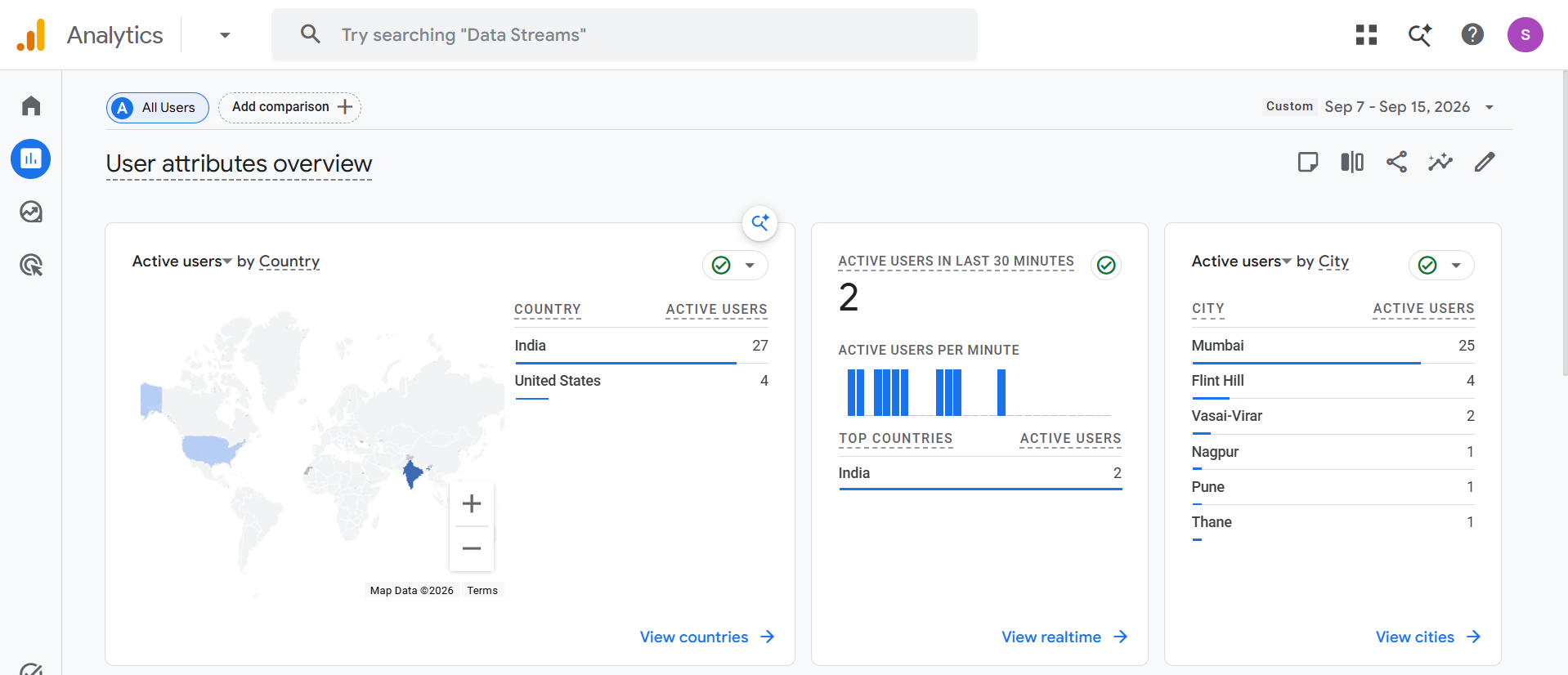Open the Advertising section in sidebar
The height and width of the screenshot is (675, 1568).
[31, 265]
